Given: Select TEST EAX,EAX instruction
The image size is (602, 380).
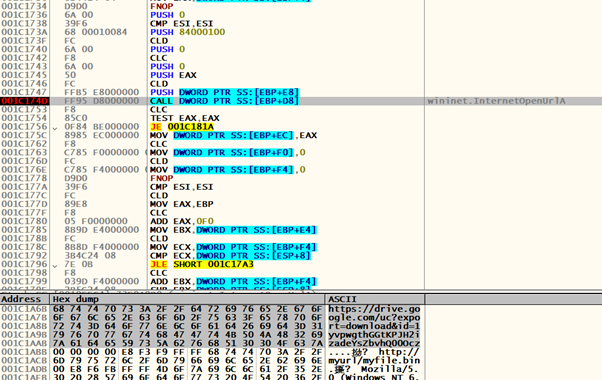Looking at the screenshot, I should tap(185, 118).
